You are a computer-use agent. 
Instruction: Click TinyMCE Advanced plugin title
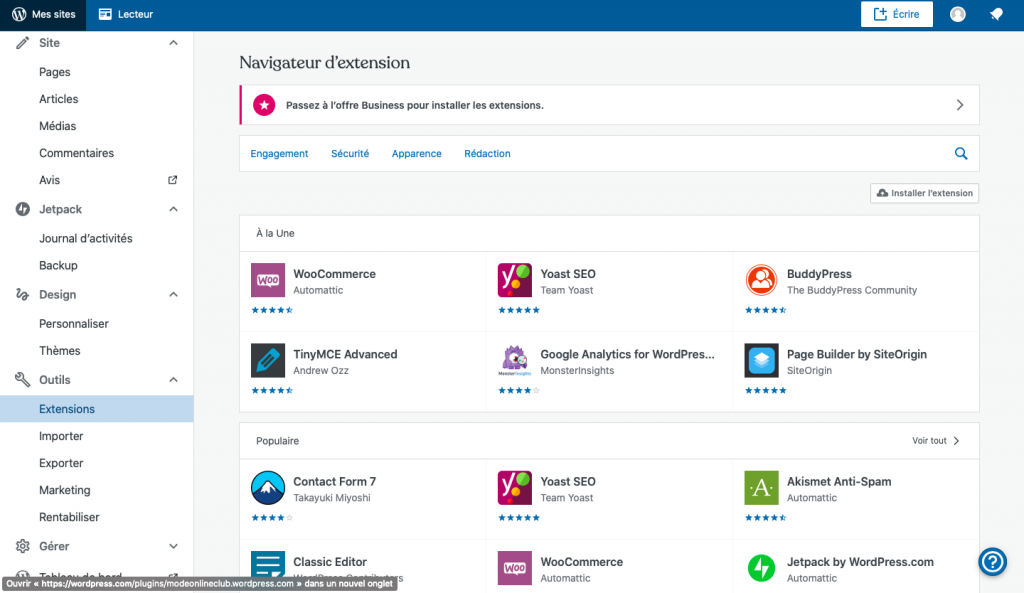pyautogui.click(x=345, y=354)
